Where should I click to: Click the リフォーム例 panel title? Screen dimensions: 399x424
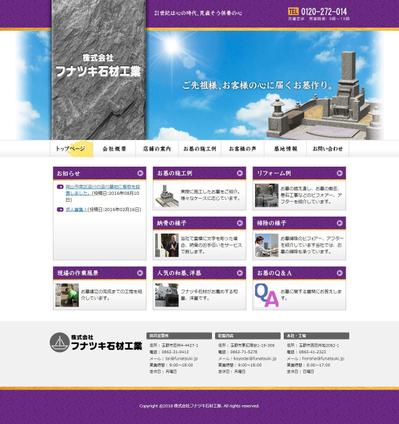274,173
